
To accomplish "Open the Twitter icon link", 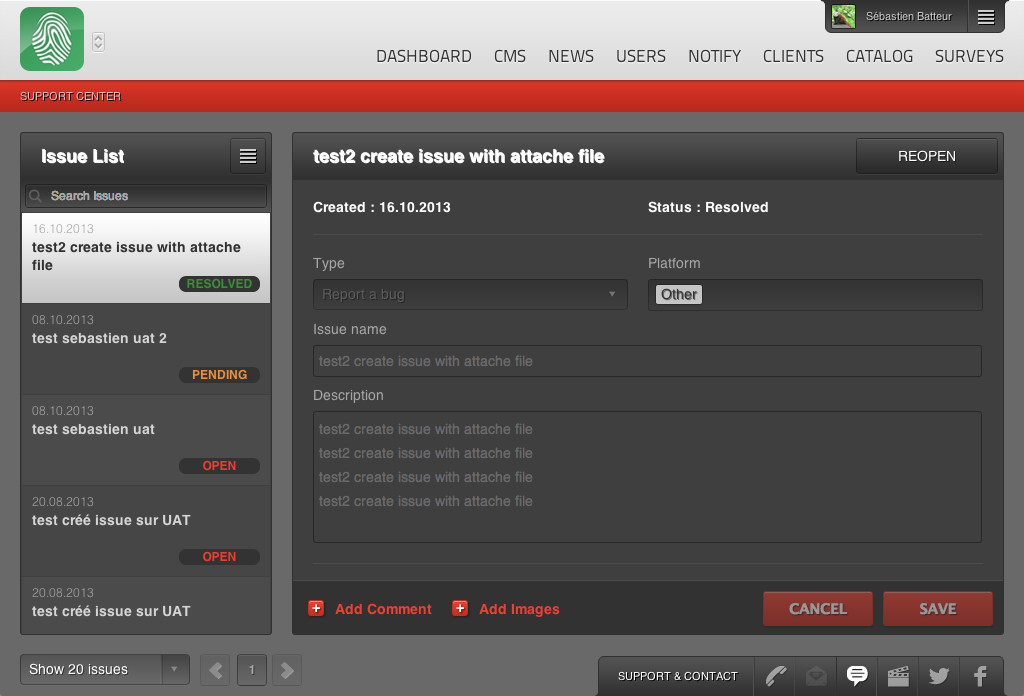I will tap(938, 676).
